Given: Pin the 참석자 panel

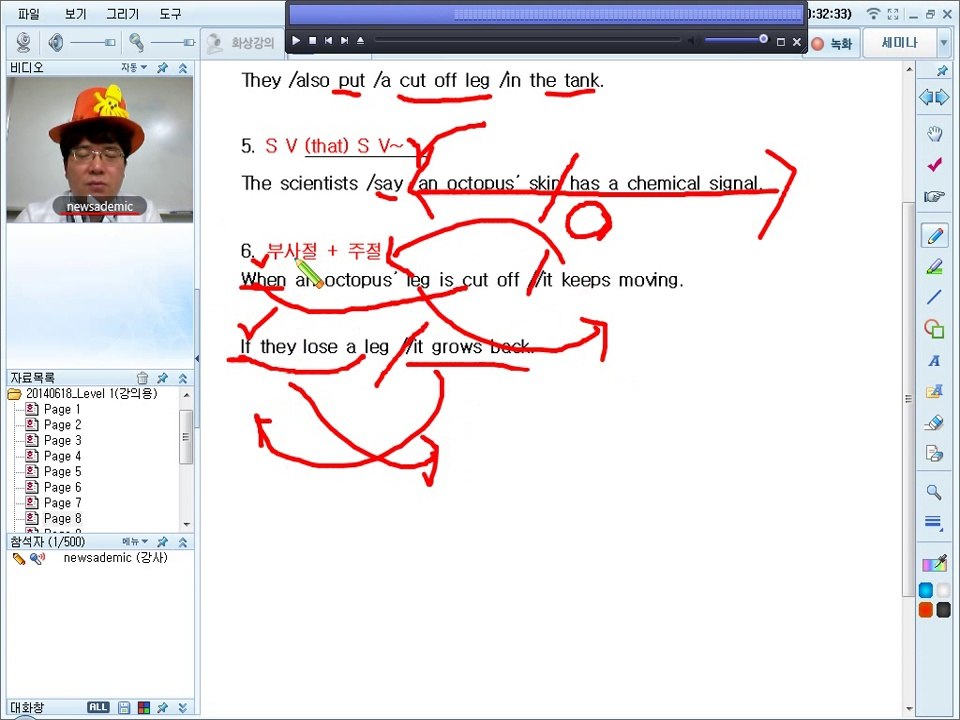Looking at the screenshot, I should click(x=162, y=542).
